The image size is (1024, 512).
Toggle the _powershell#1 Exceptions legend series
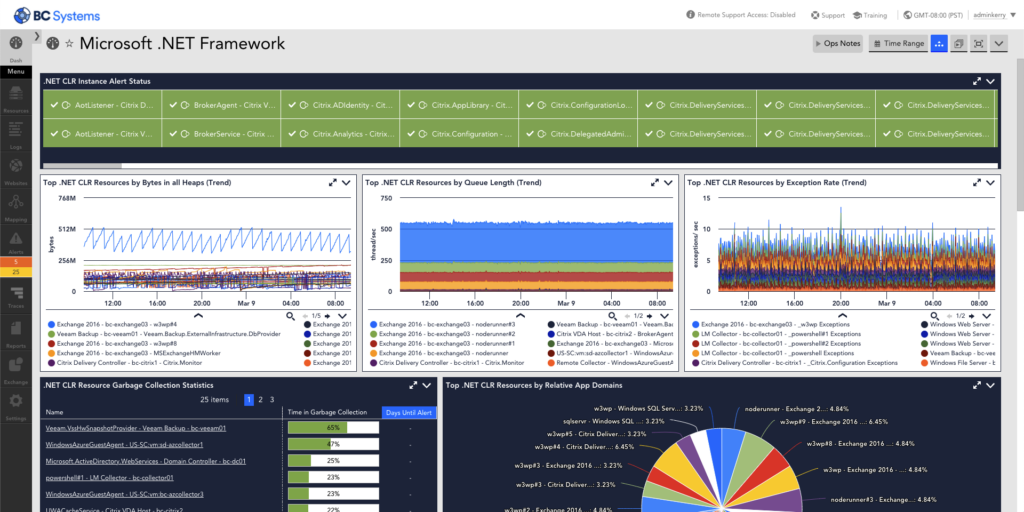(776, 334)
